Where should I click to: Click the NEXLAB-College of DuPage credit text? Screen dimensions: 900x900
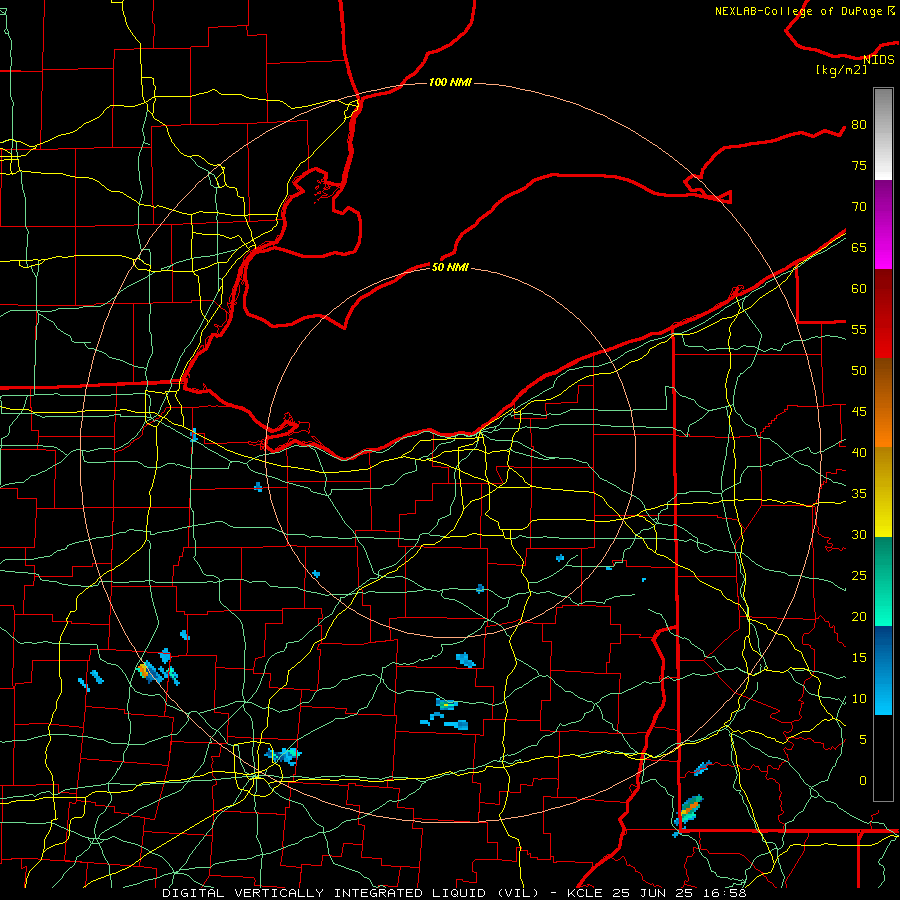coord(800,11)
